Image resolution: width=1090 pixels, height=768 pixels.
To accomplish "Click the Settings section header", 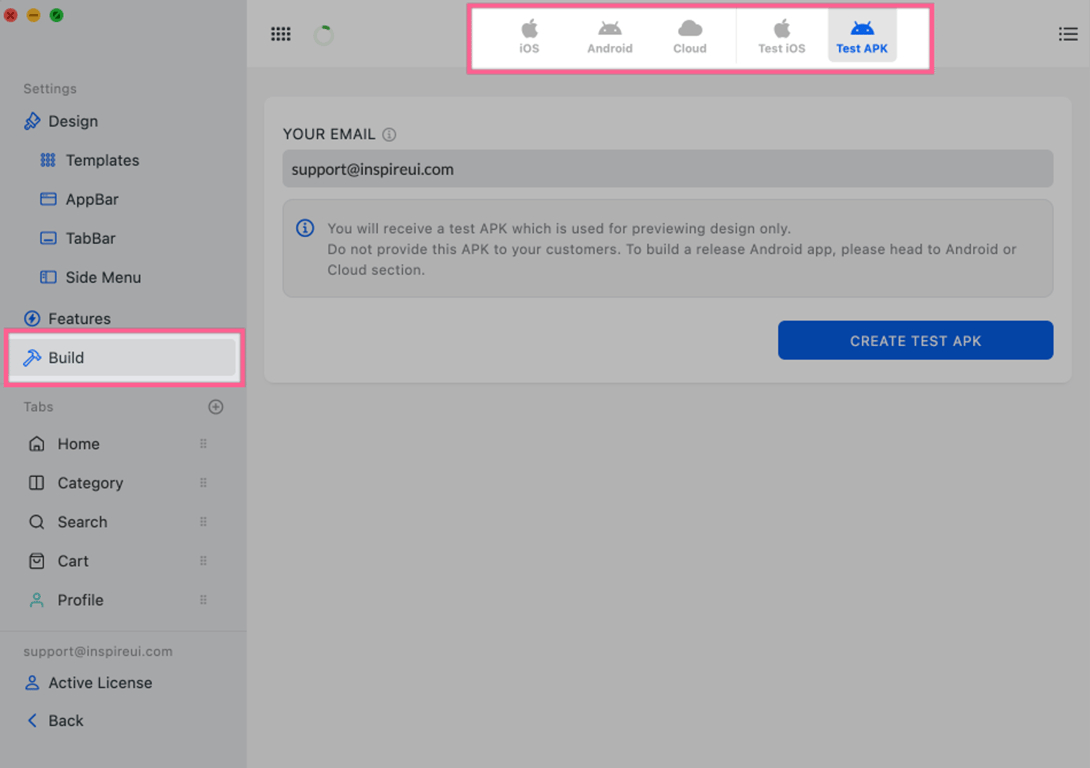I will pyautogui.click(x=50, y=89).
